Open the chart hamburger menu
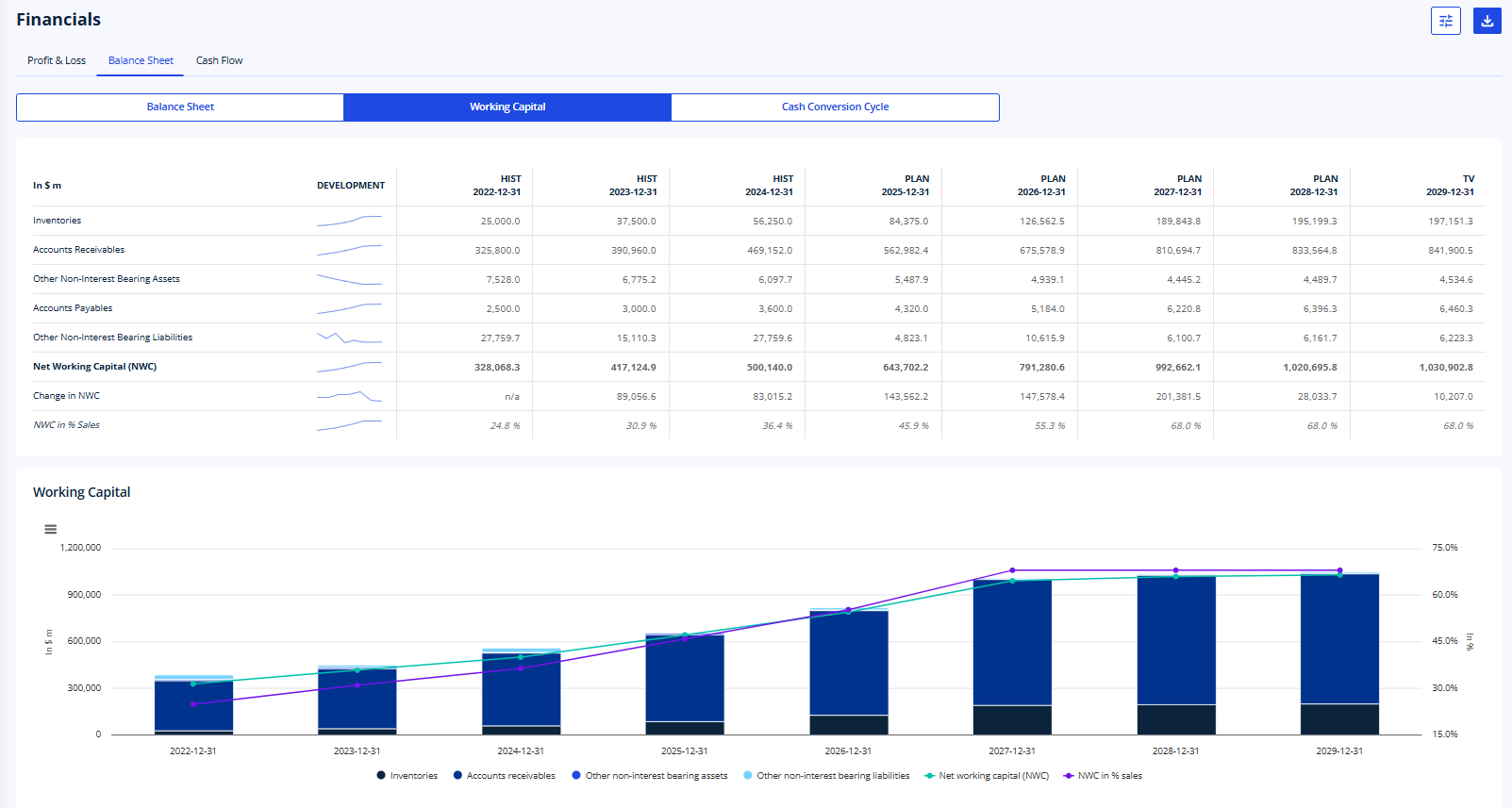 51,529
